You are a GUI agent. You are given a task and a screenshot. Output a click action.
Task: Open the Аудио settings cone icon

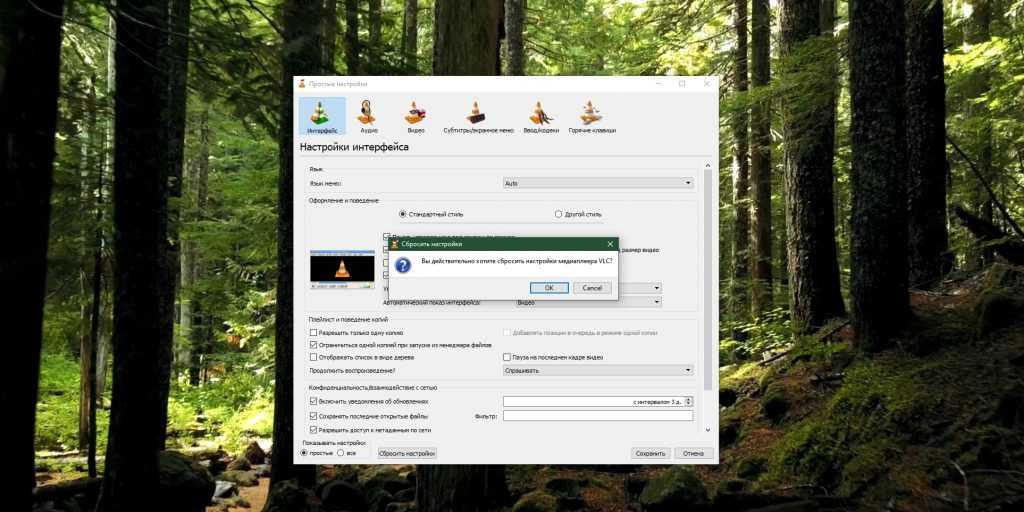[x=368, y=115]
